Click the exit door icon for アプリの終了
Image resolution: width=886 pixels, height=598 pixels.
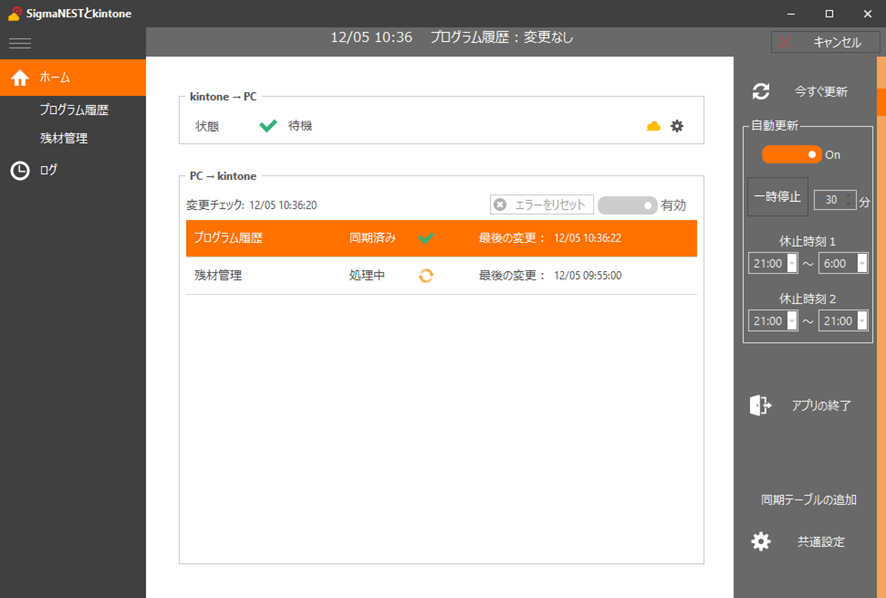tap(760, 405)
